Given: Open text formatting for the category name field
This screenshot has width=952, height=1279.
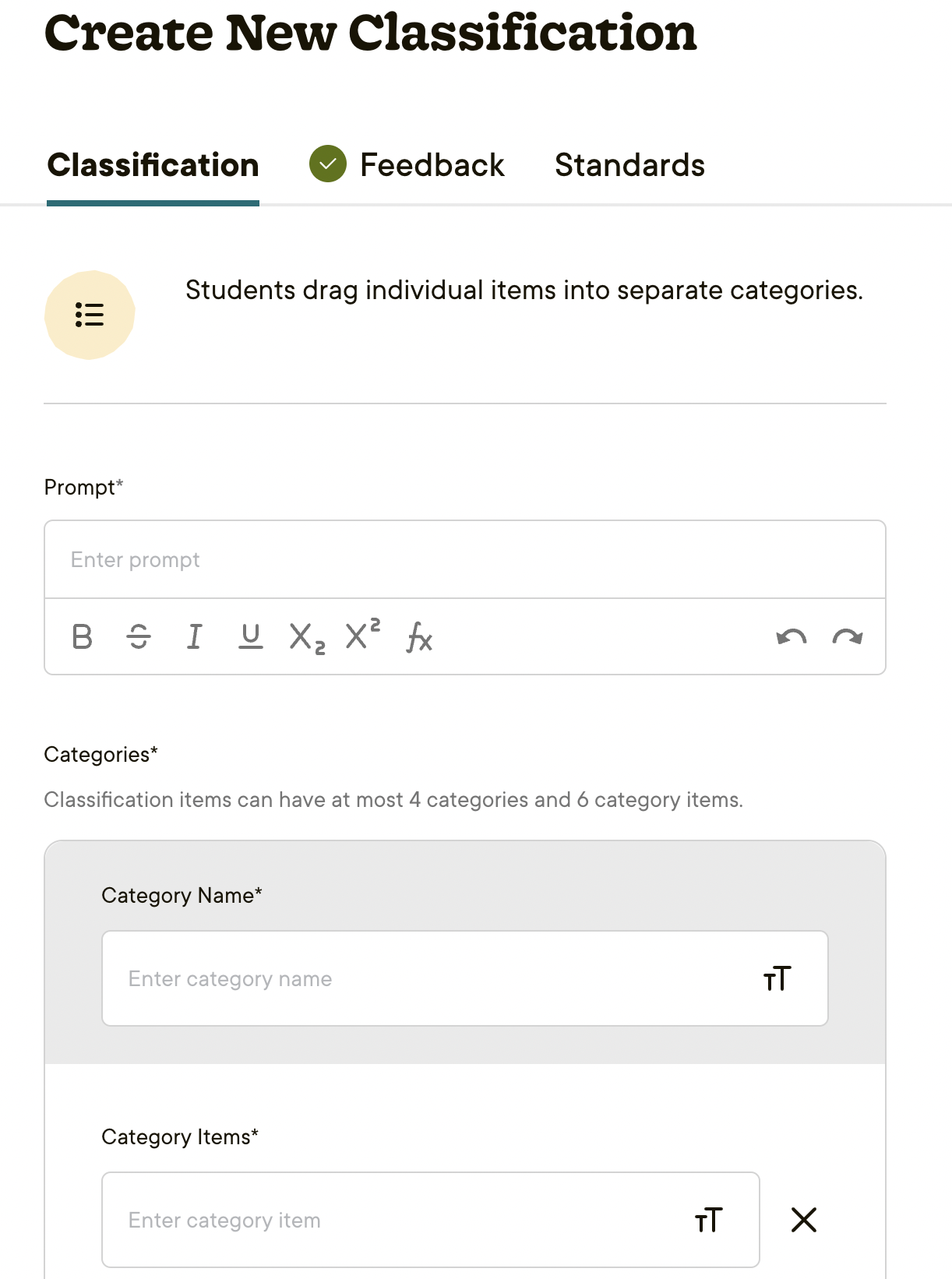Looking at the screenshot, I should pyautogui.click(x=777, y=978).
